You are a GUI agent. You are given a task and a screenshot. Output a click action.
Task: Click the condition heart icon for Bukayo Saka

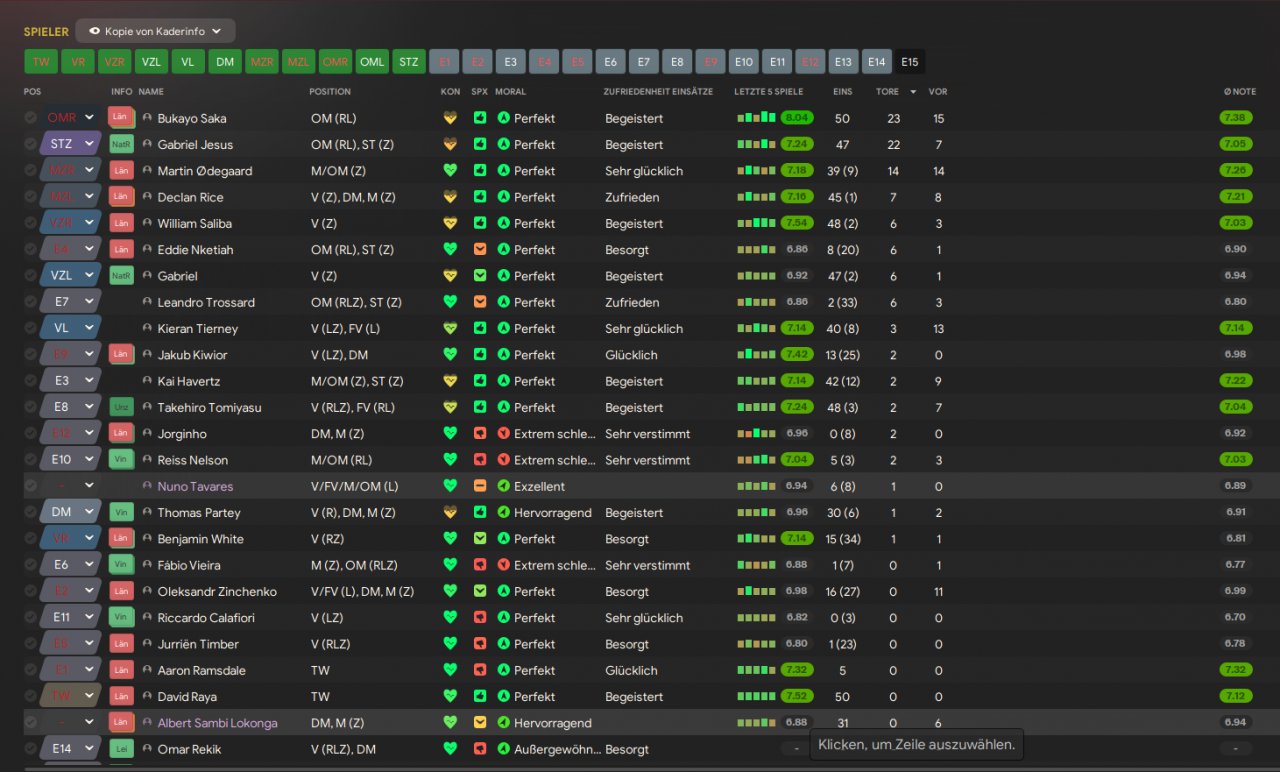pyautogui.click(x=450, y=118)
